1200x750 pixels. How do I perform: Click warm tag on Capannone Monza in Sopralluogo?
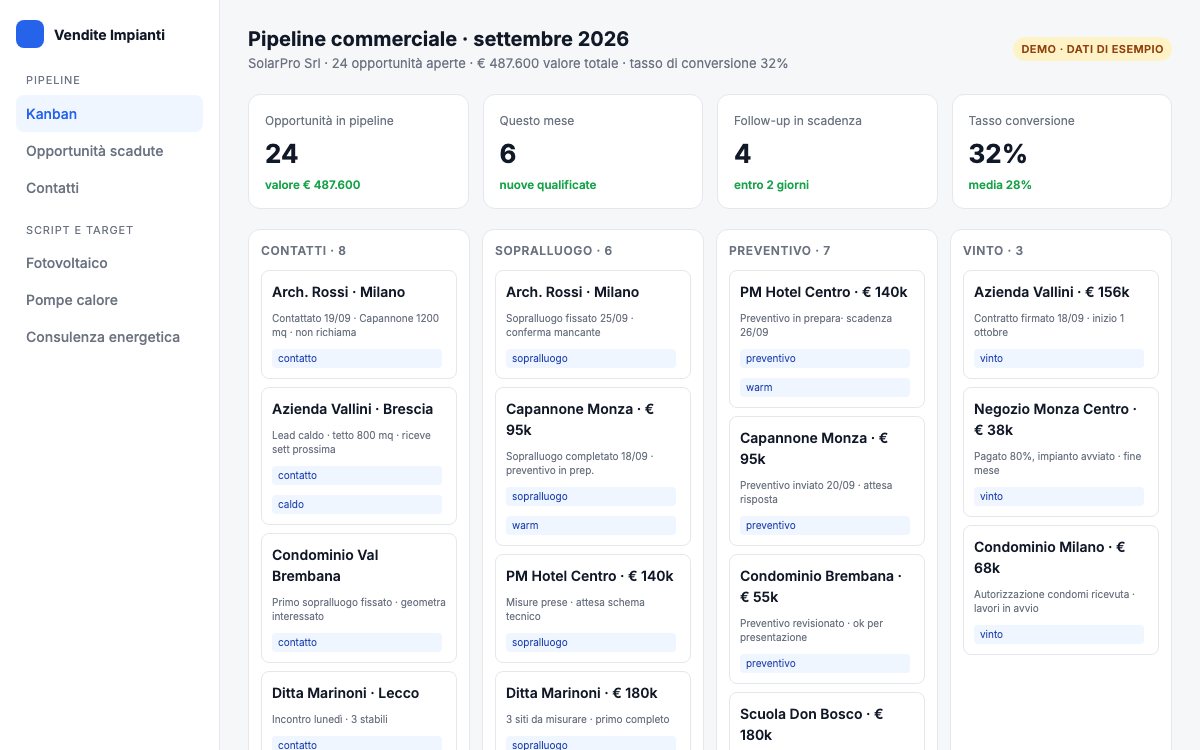[x=591, y=525]
